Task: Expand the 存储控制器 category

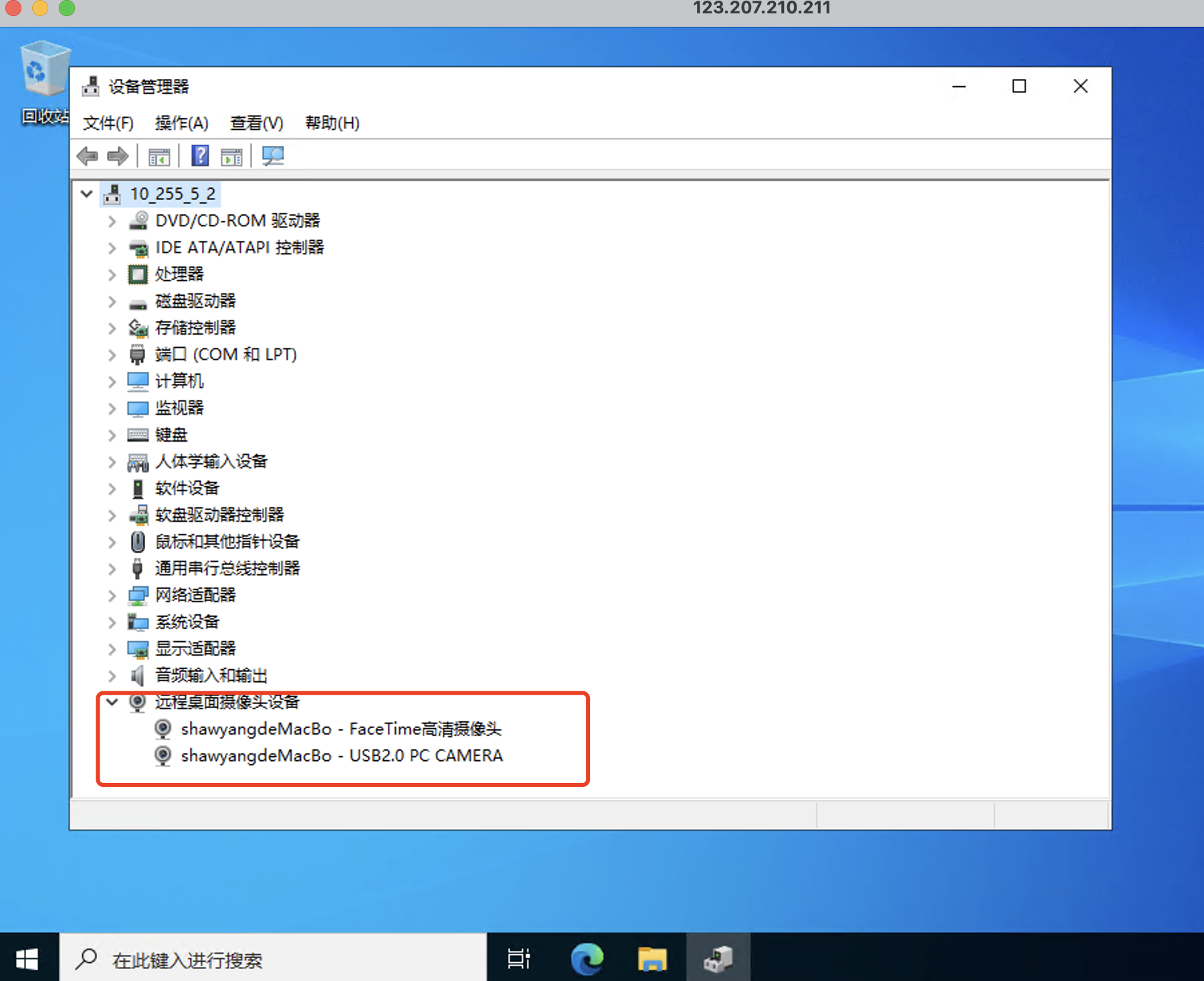Action: coord(112,328)
